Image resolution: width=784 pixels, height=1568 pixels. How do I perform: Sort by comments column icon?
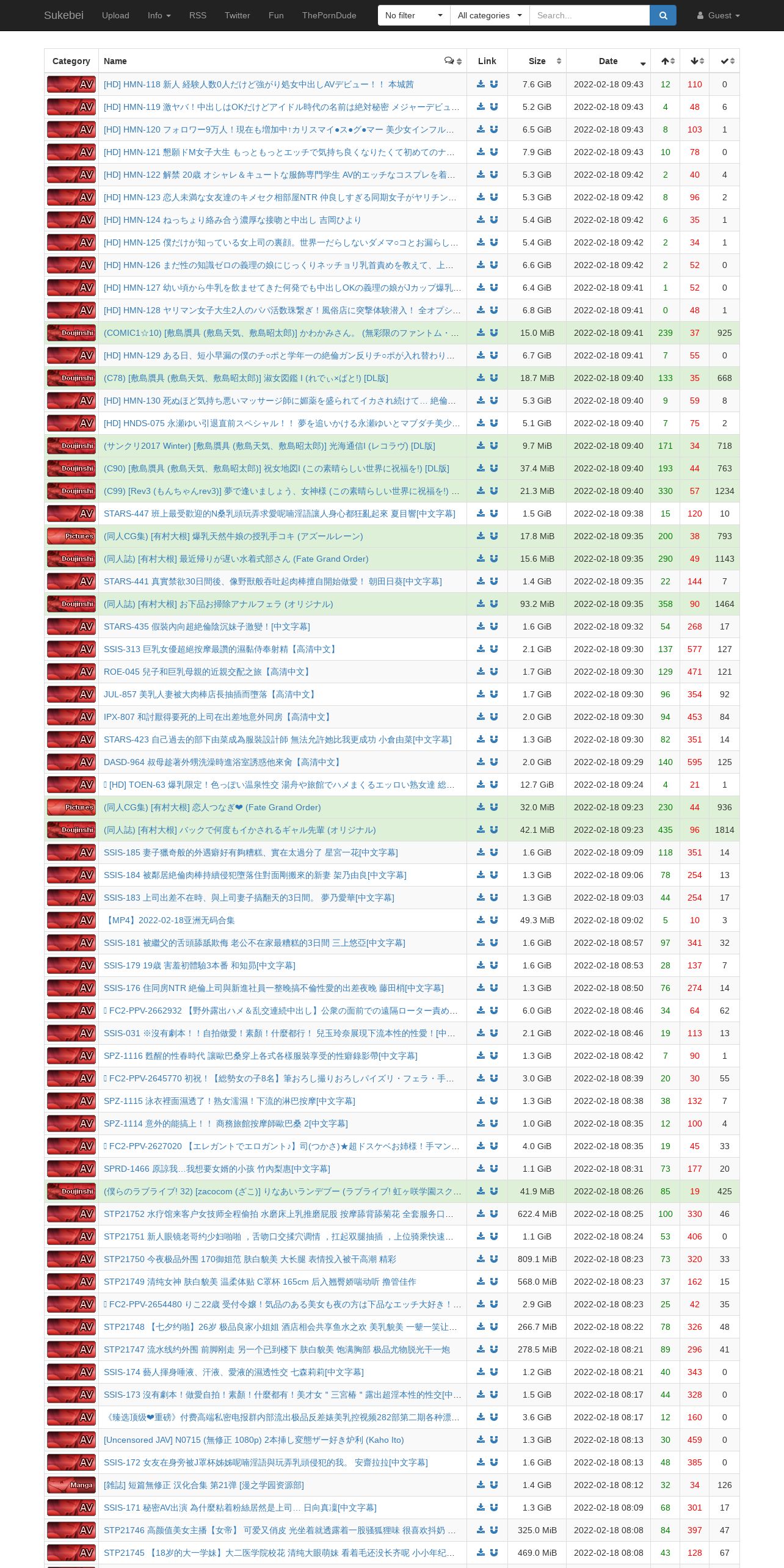tap(453, 61)
